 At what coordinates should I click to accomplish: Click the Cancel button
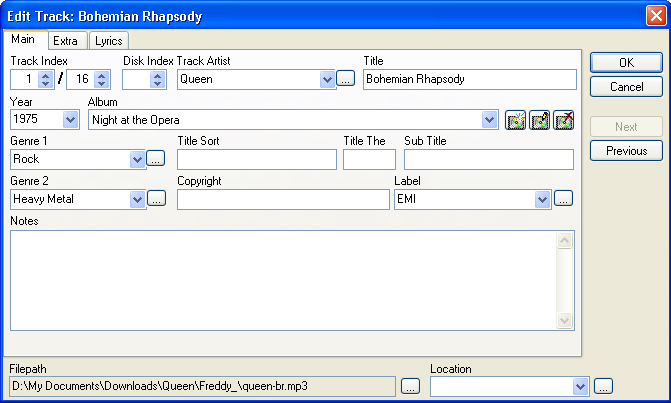(x=626, y=87)
